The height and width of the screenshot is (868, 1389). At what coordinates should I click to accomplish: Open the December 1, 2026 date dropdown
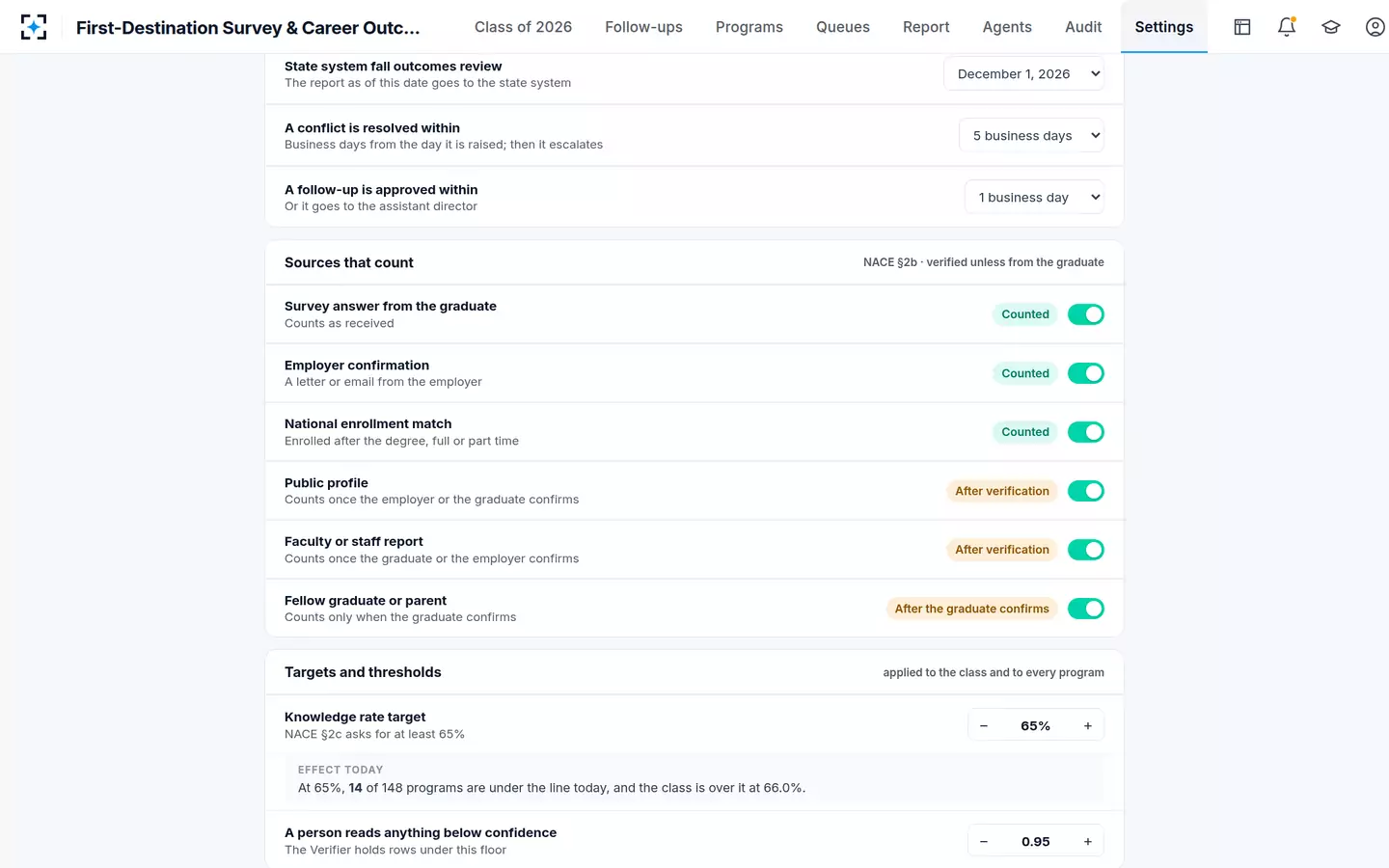(1023, 74)
